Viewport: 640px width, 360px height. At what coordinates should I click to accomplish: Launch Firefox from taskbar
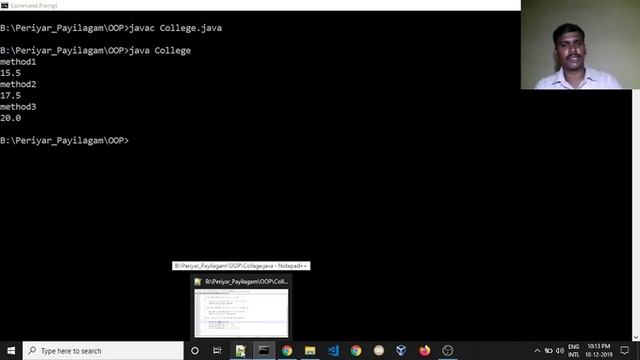click(x=424, y=351)
